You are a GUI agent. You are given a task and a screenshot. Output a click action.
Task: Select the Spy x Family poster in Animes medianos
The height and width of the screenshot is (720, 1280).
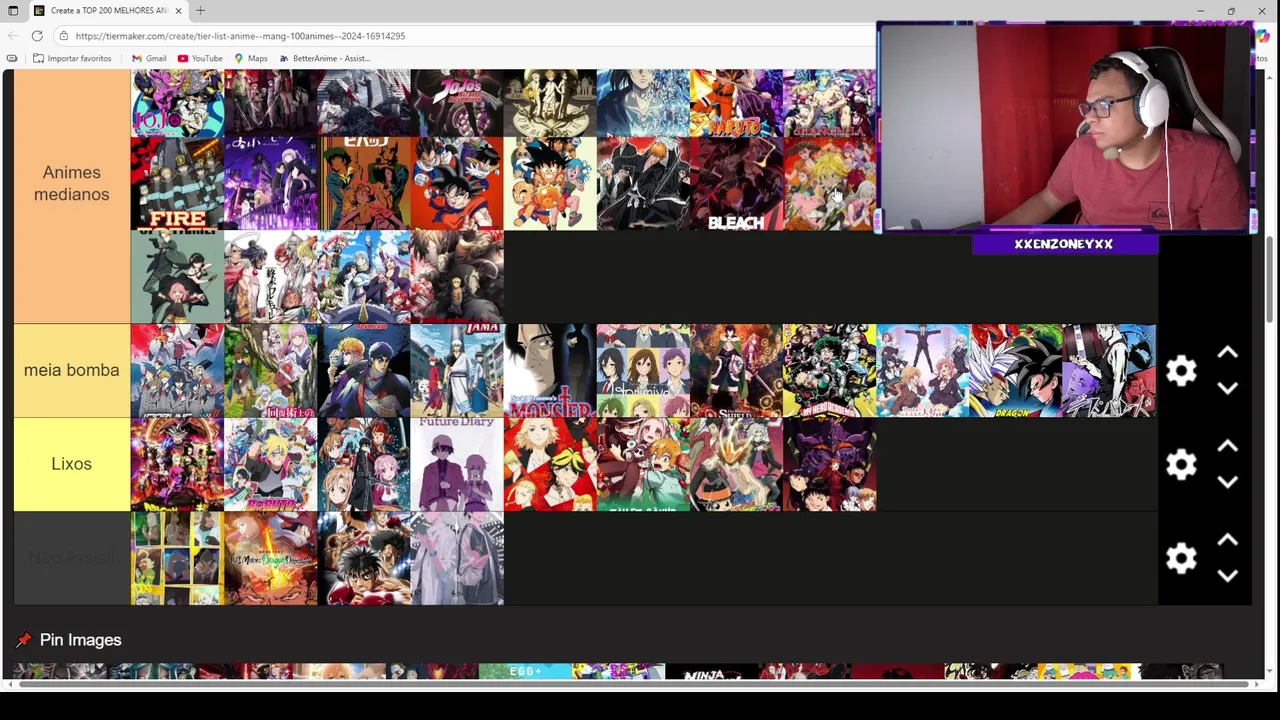point(177,277)
